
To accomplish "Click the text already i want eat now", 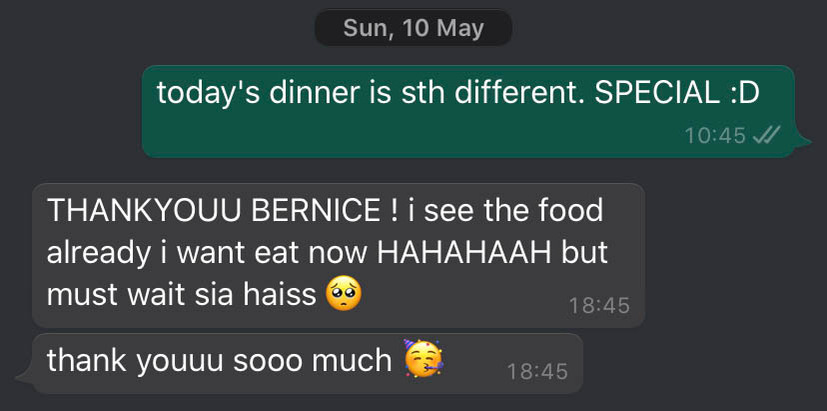I will (207, 253).
